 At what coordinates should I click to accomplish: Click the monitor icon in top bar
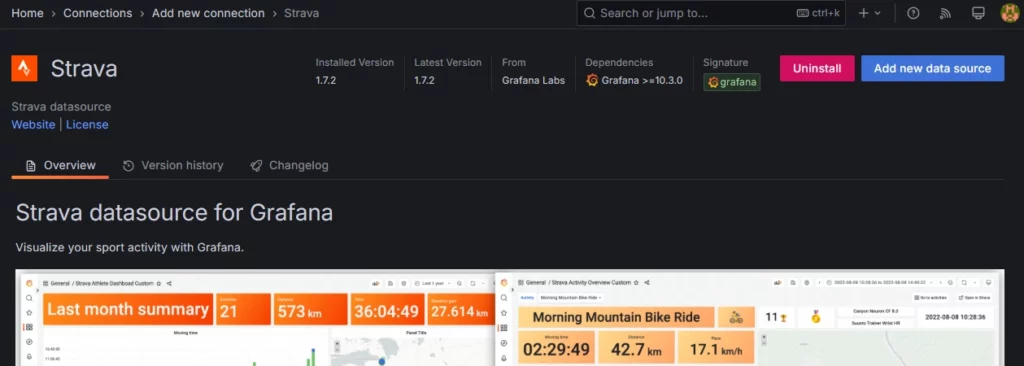tap(978, 13)
